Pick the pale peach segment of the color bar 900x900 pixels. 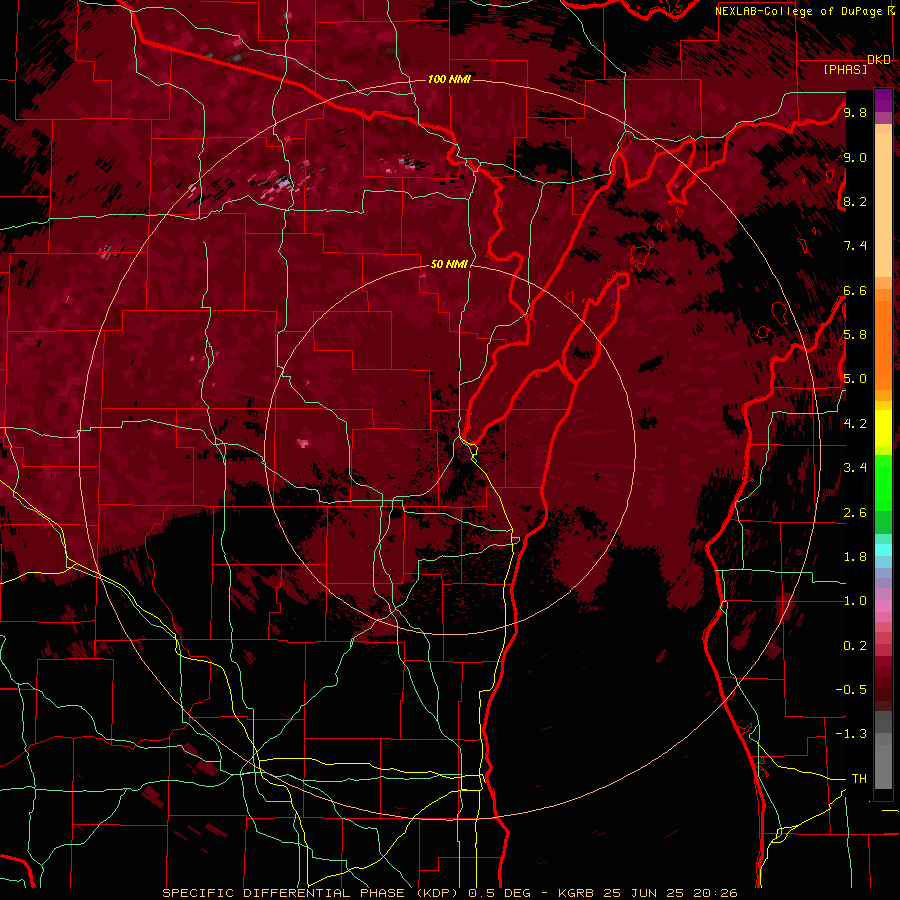[x=883, y=207]
